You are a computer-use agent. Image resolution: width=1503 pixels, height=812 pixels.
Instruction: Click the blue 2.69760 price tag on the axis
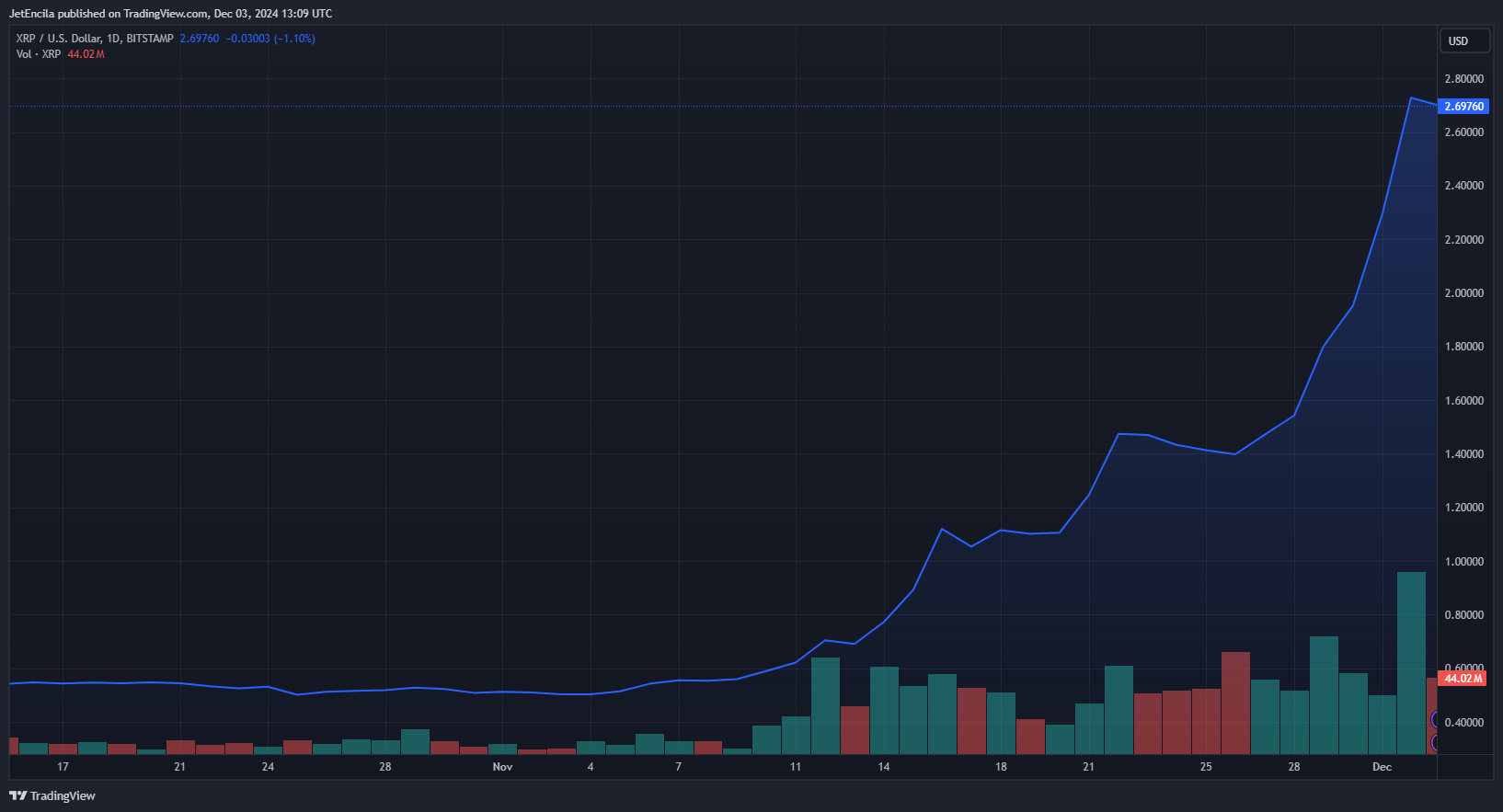pos(1464,107)
